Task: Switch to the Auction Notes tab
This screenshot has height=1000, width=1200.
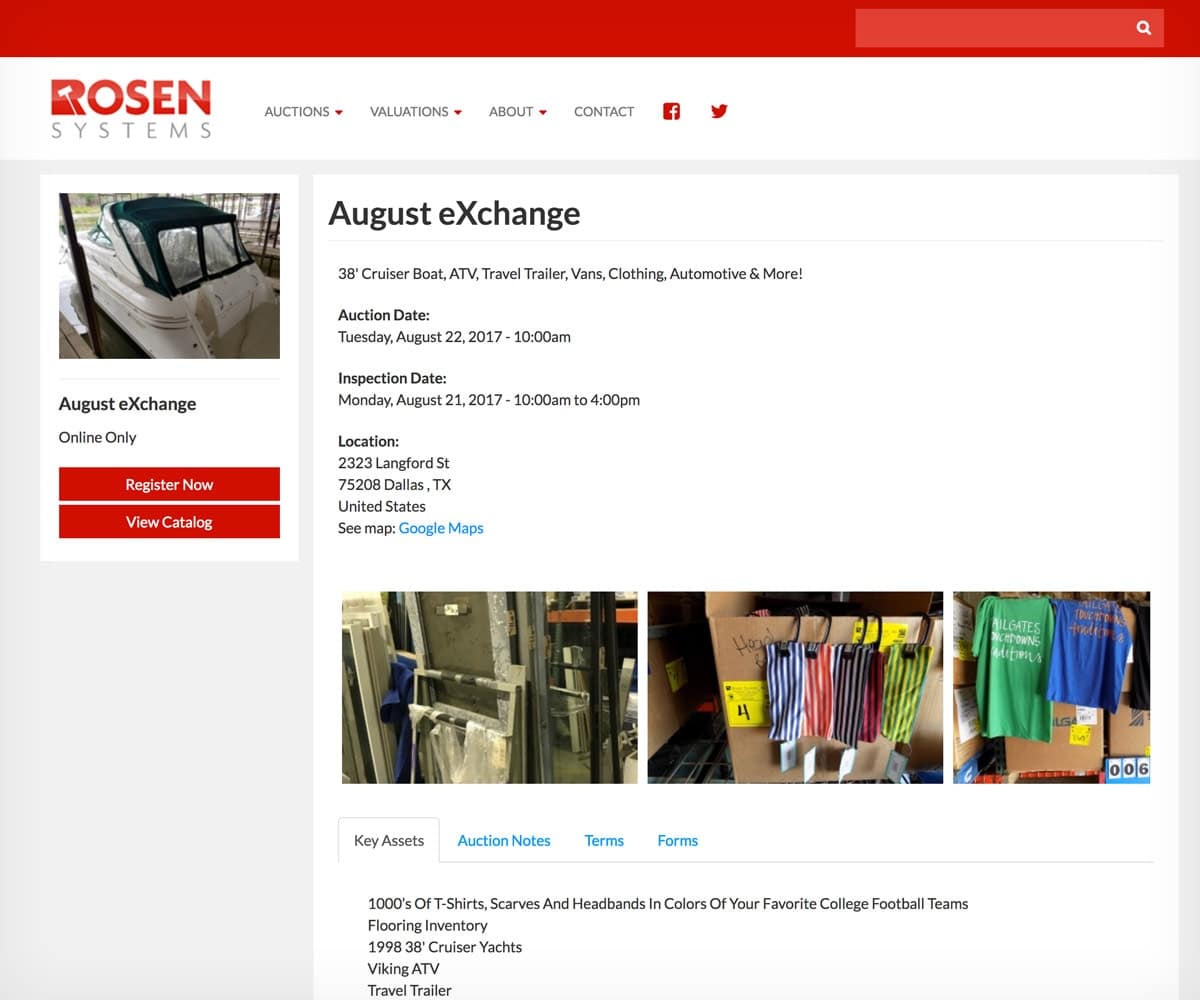Action: 504,840
